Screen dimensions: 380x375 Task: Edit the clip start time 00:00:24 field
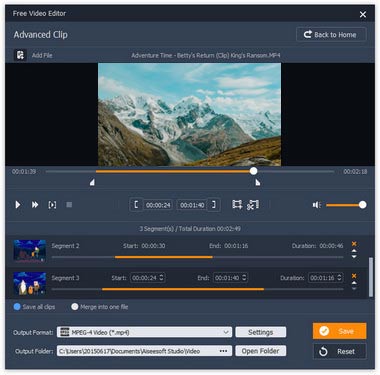[x=158, y=205]
